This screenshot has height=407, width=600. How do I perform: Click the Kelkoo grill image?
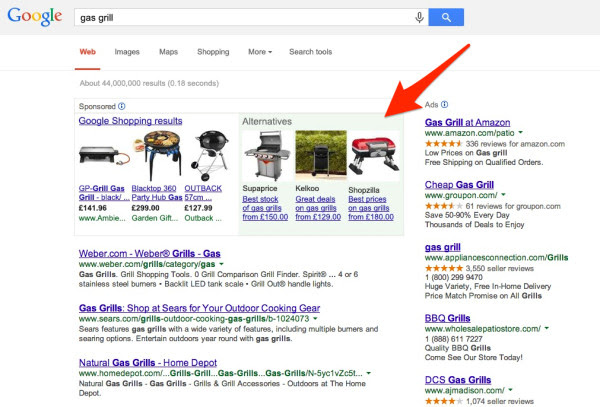321,155
